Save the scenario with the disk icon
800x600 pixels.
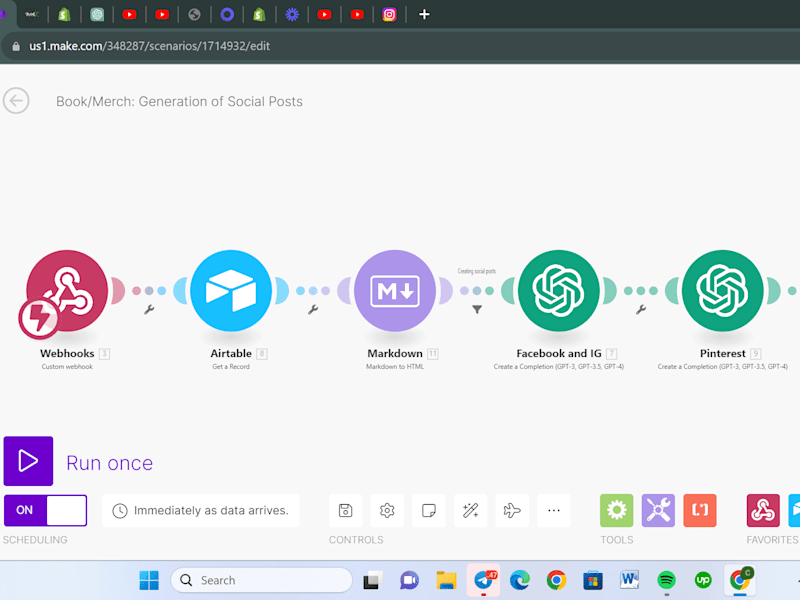point(345,510)
